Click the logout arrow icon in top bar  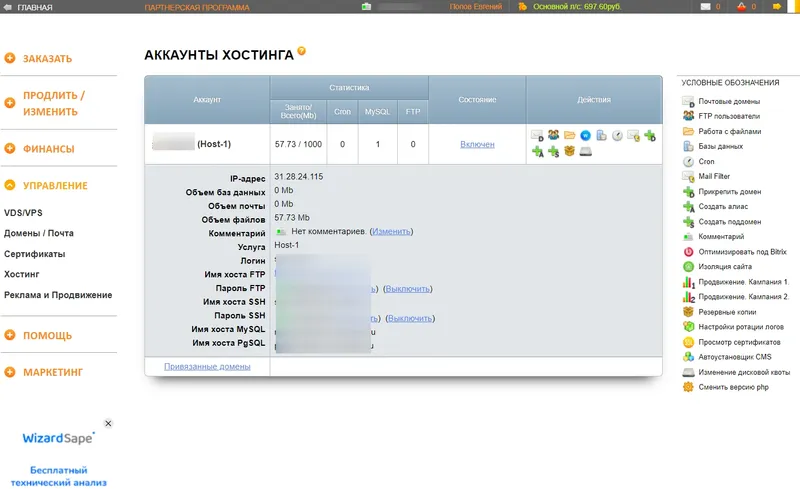pos(777,7)
